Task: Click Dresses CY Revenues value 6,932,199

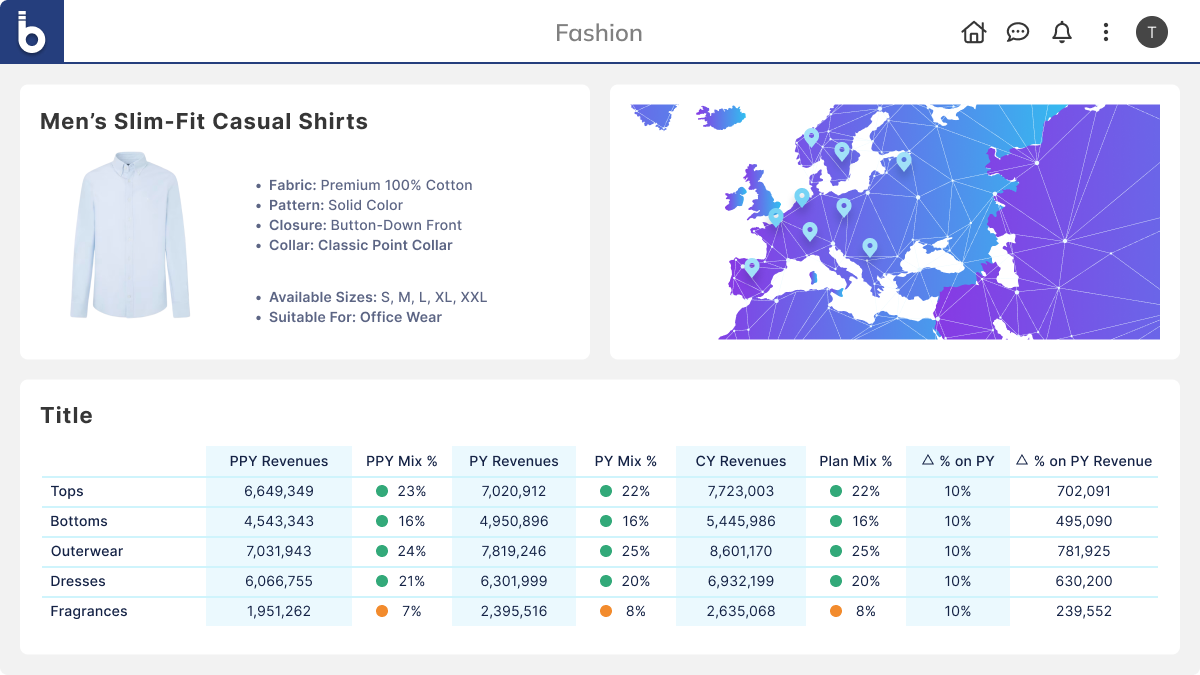Action: click(x=740, y=581)
